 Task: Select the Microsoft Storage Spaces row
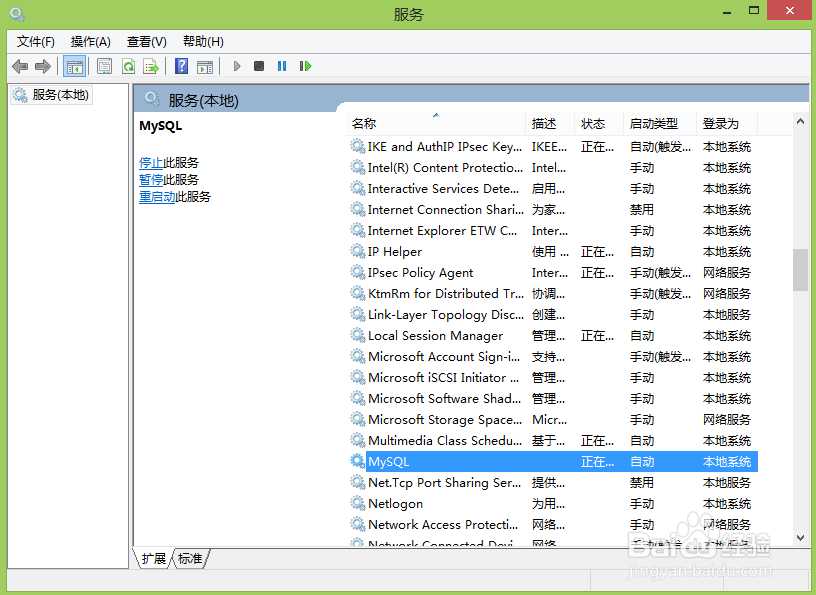coord(553,420)
